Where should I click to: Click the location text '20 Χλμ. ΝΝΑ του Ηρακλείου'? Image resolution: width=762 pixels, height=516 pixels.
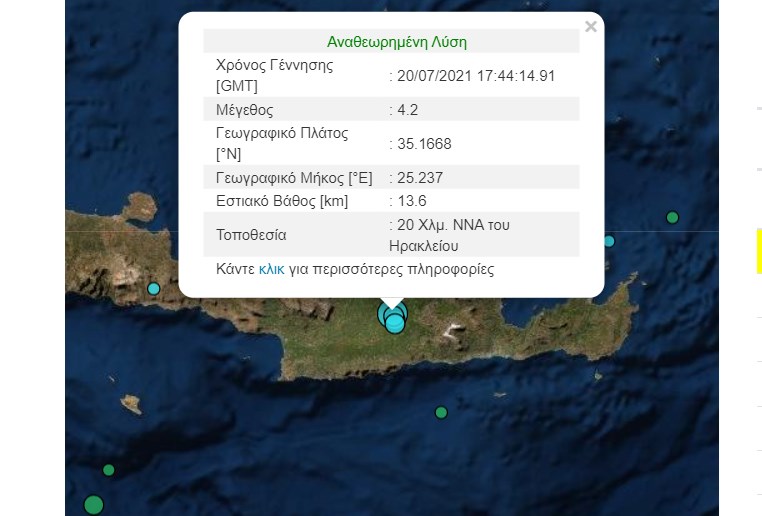[452, 235]
